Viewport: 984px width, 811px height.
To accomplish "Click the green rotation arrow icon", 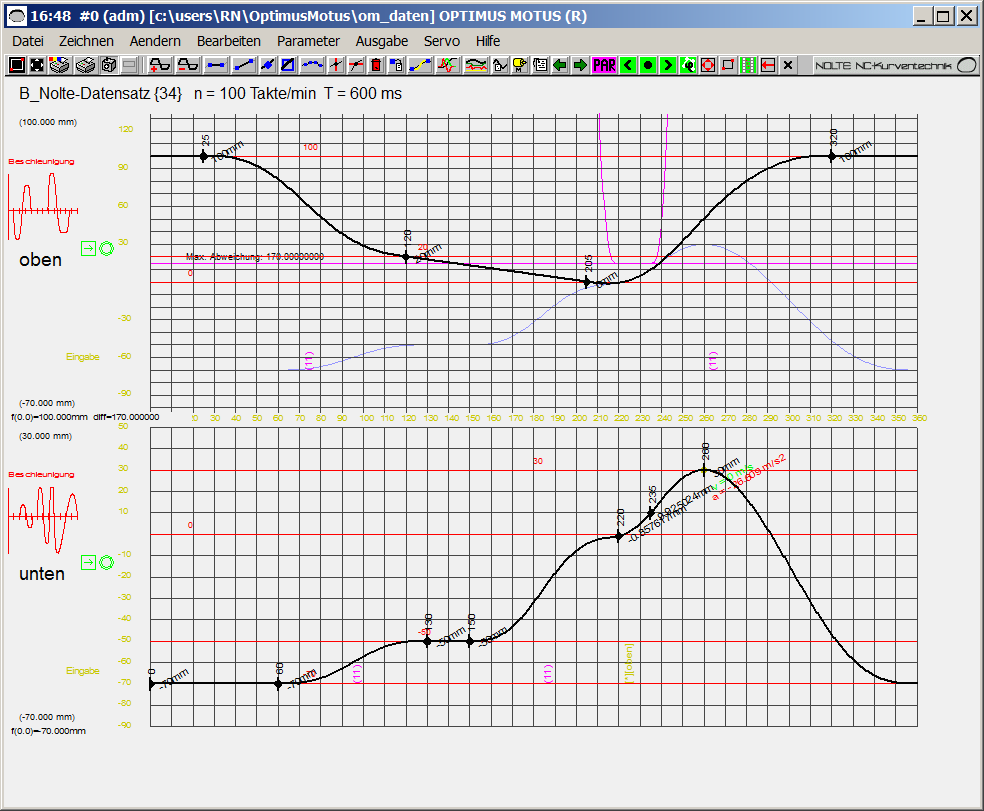I will point(688,66).
